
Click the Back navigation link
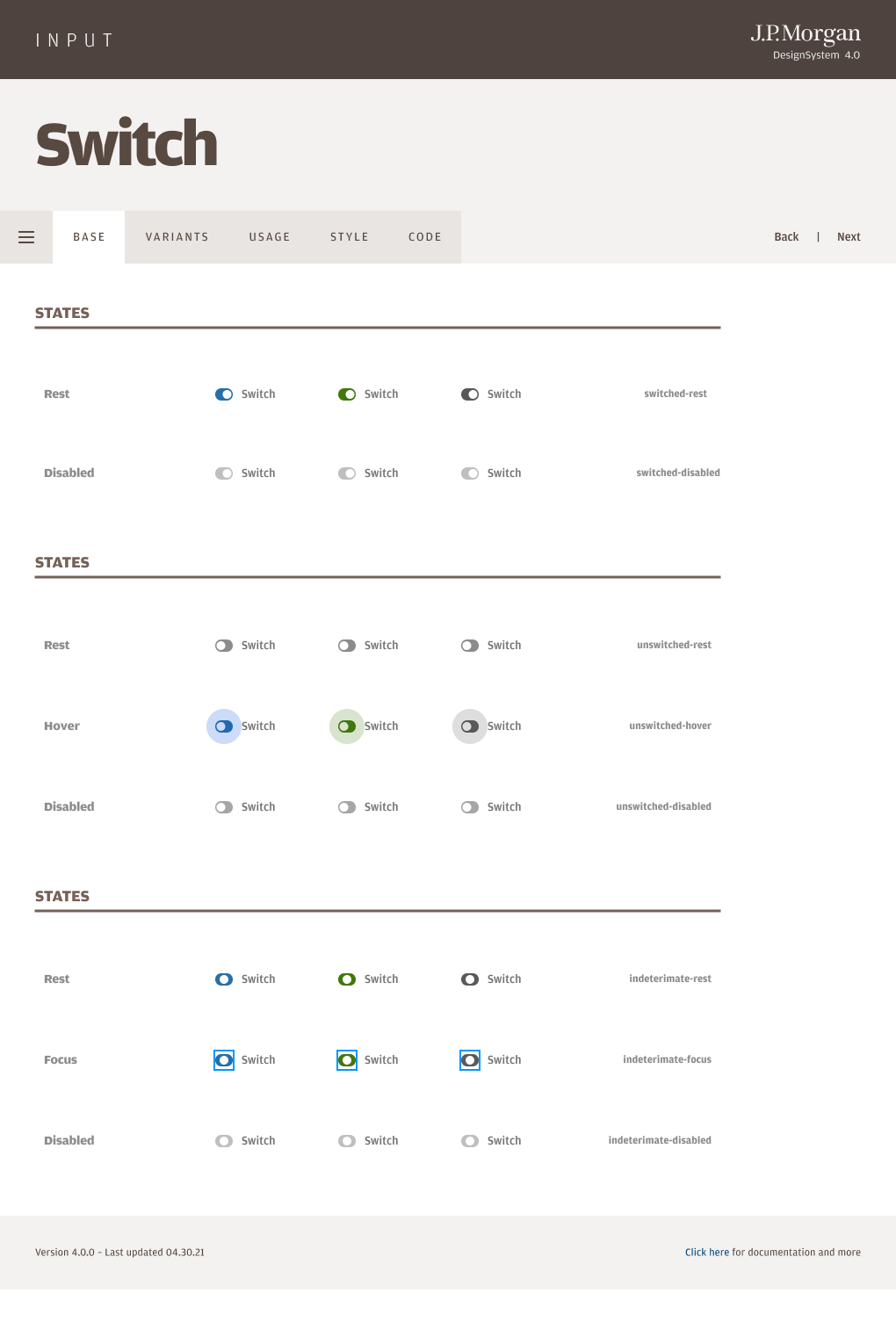pos(786,237)
